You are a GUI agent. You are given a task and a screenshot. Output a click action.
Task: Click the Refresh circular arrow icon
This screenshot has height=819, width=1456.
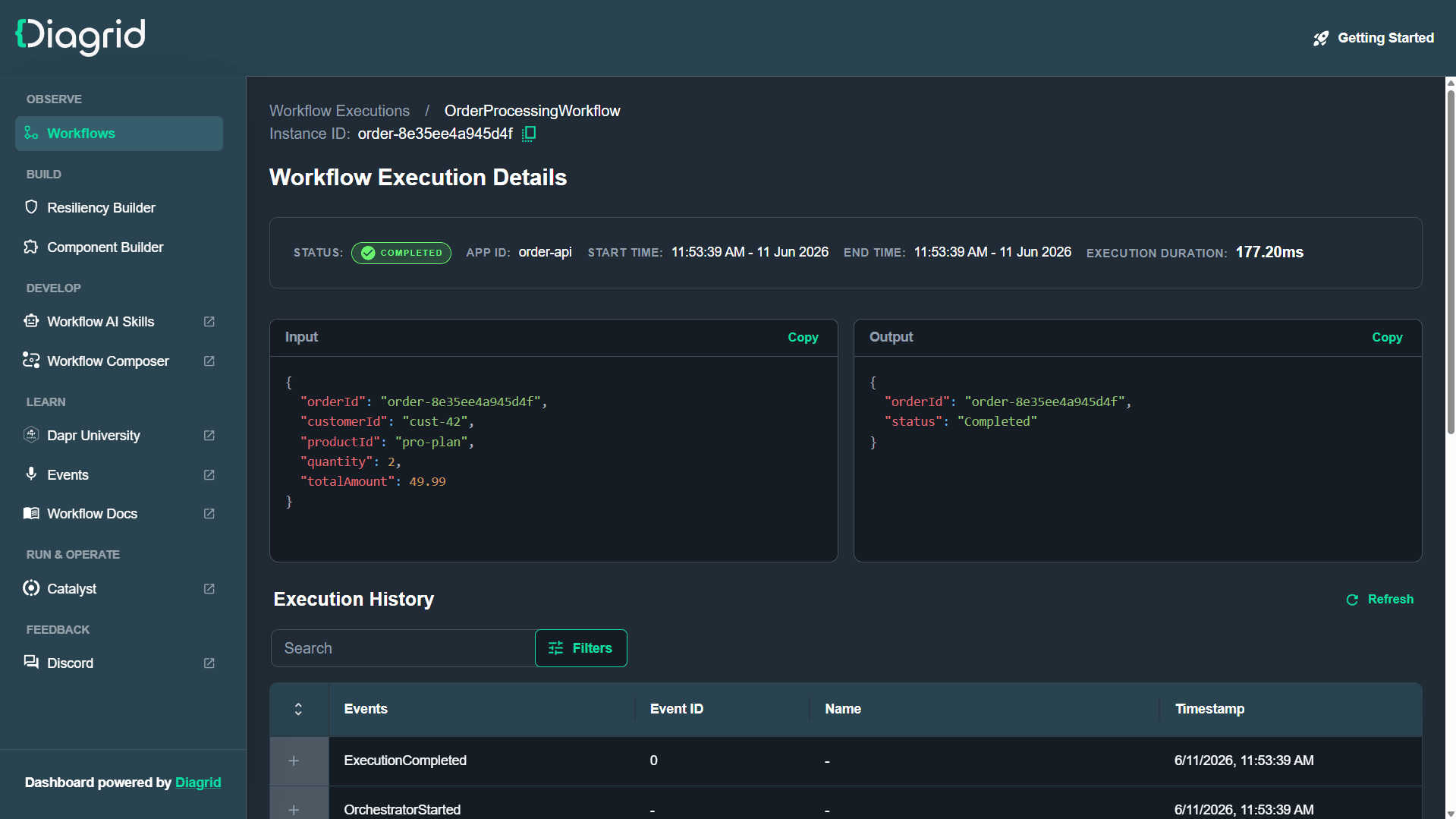pyautogui.click(x=1352, y=600)
